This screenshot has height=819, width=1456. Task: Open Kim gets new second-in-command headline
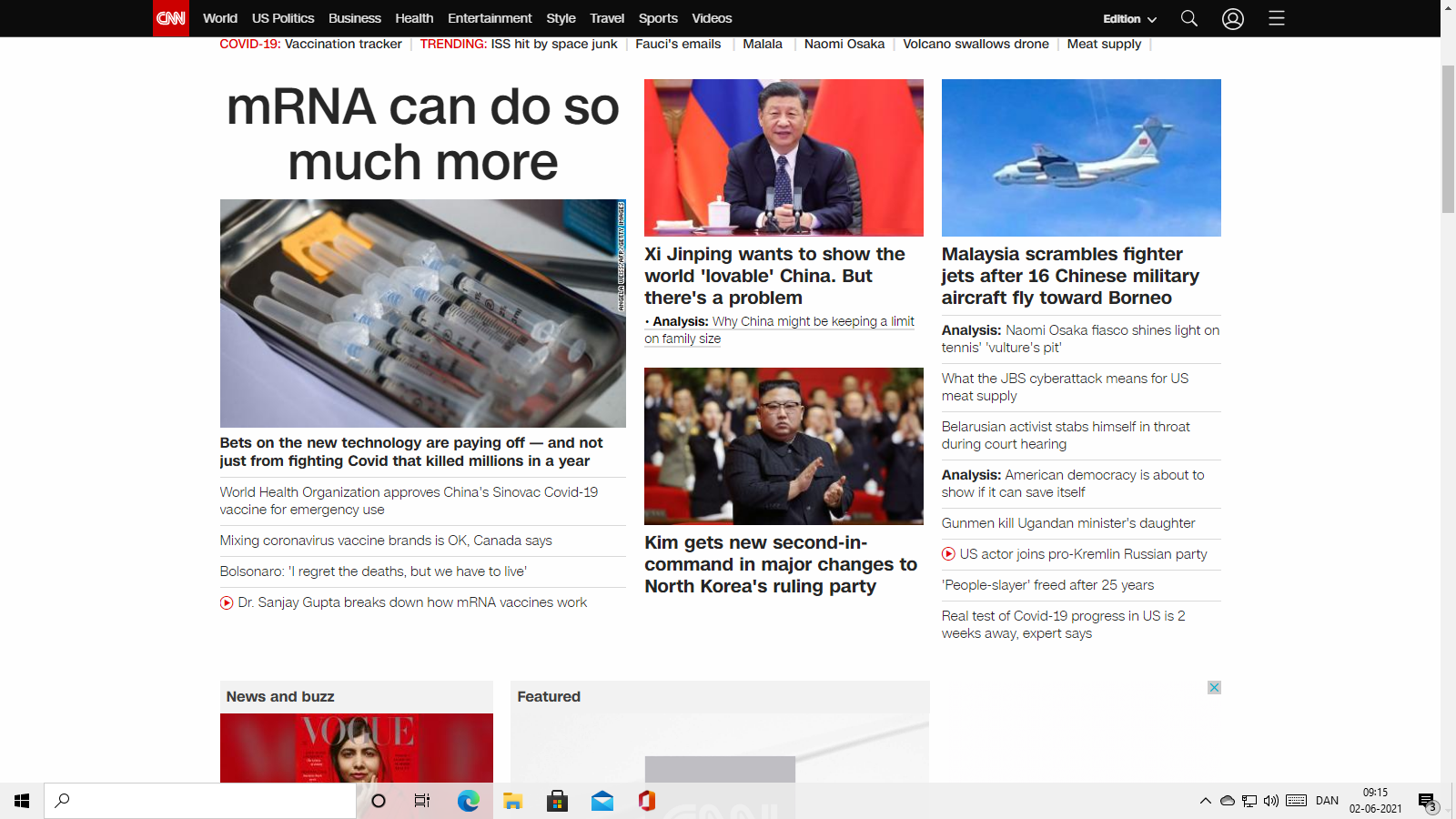click(x=781, y=564)
